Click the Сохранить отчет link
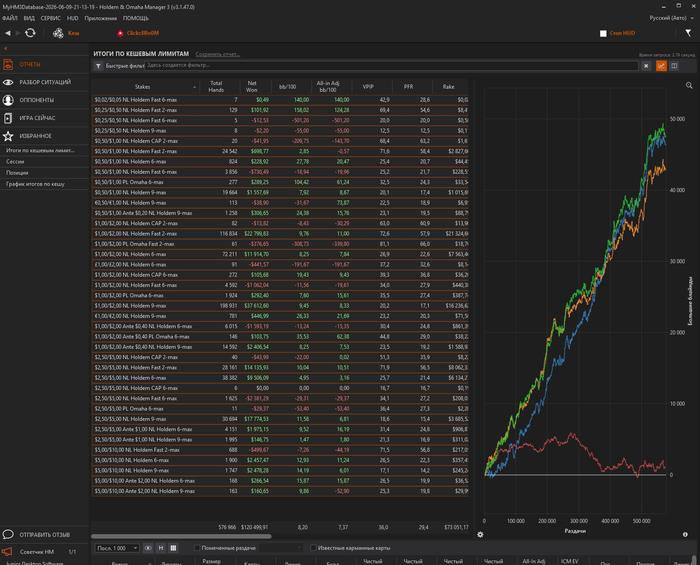 tap(218, 54)
